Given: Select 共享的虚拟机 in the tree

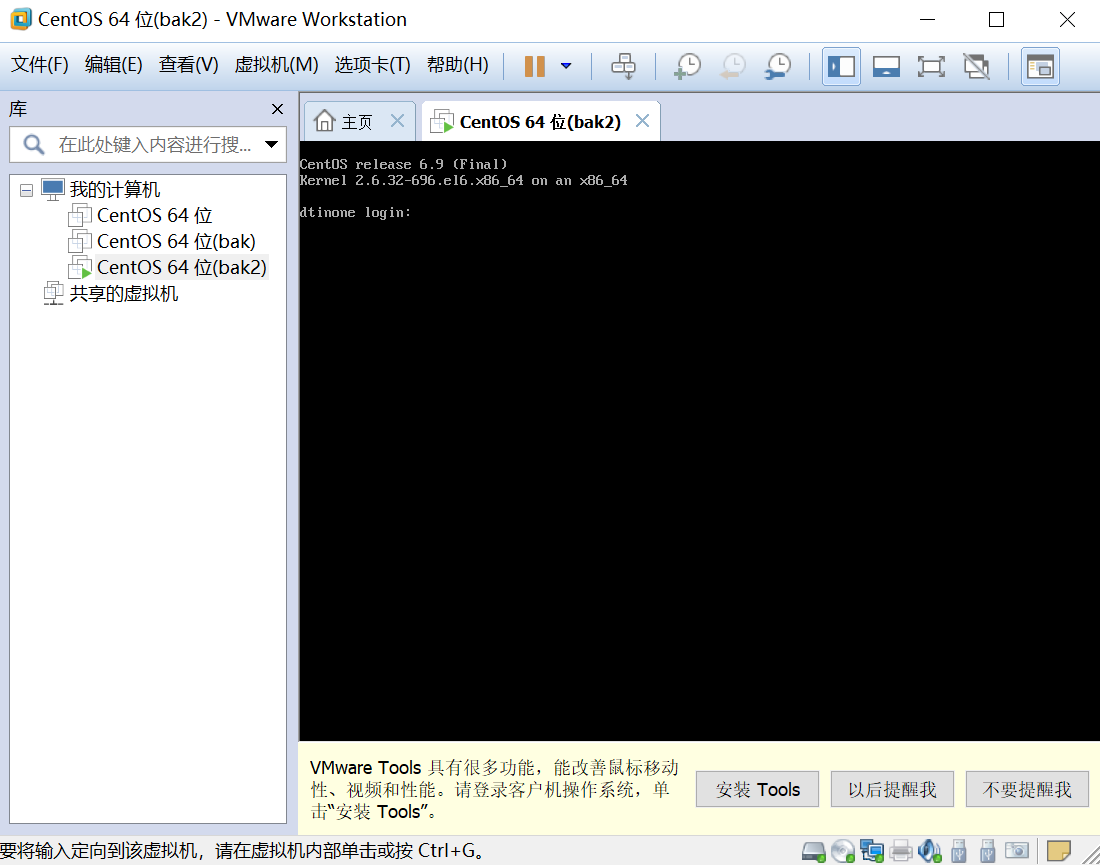Looking at the screenshot, I should pyautogui.click(x=123, y=293).
